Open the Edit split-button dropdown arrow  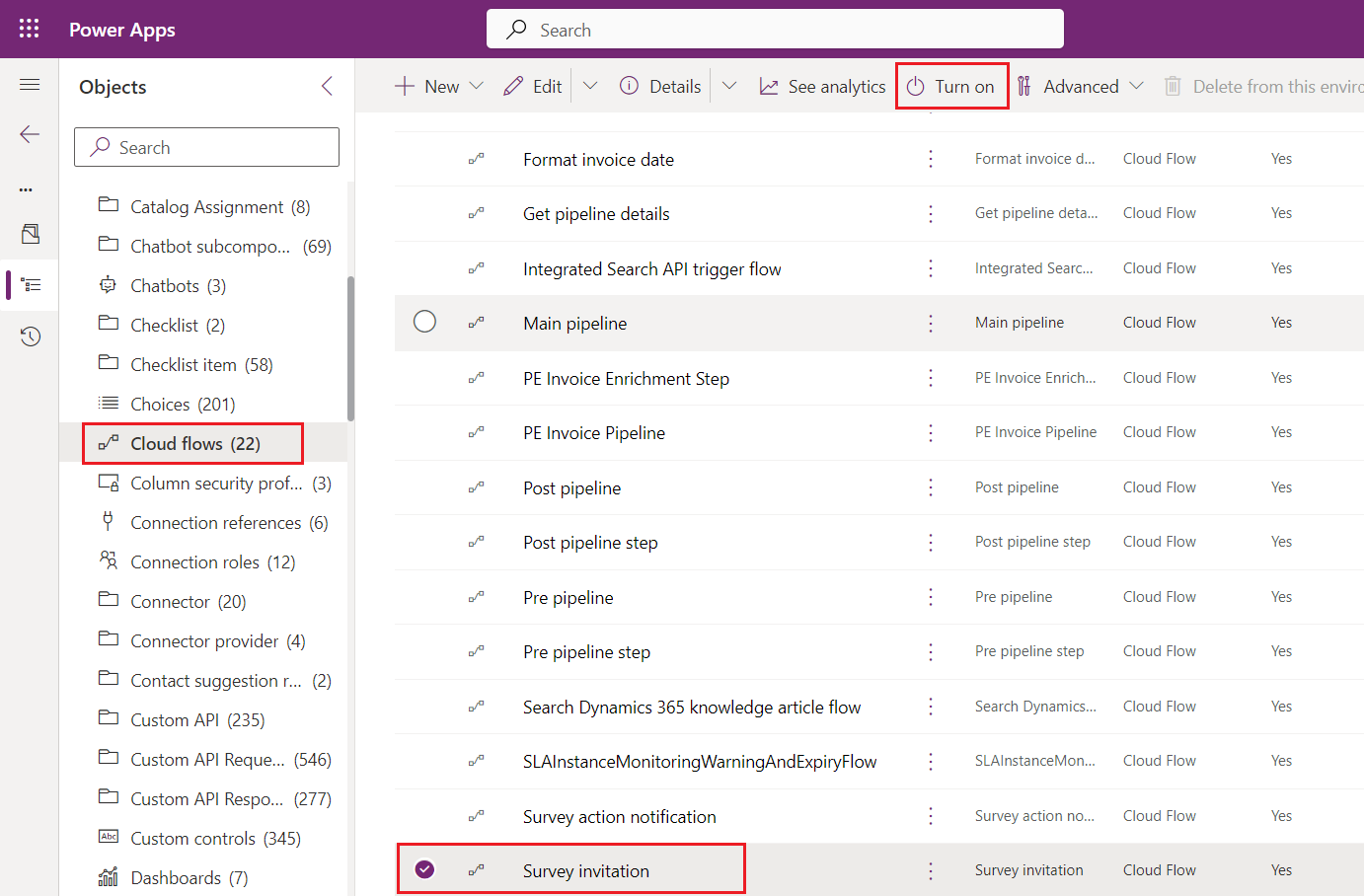pos(590,86)
